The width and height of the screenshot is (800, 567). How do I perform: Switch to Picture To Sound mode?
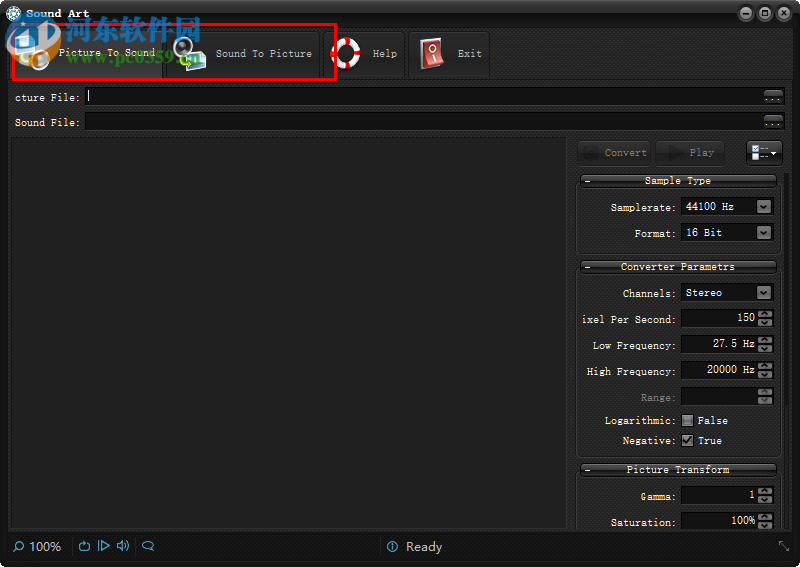click(x=88, y=53)
